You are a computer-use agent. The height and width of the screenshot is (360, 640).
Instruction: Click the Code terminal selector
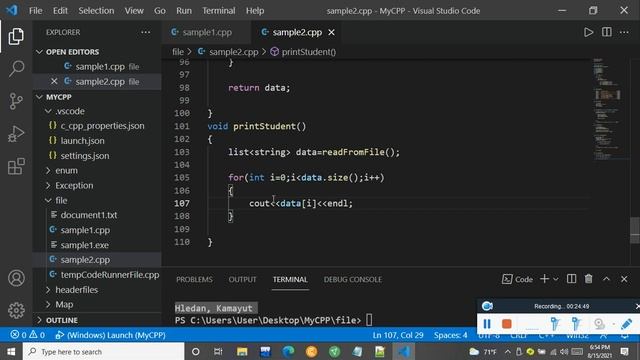pos(517,279)
